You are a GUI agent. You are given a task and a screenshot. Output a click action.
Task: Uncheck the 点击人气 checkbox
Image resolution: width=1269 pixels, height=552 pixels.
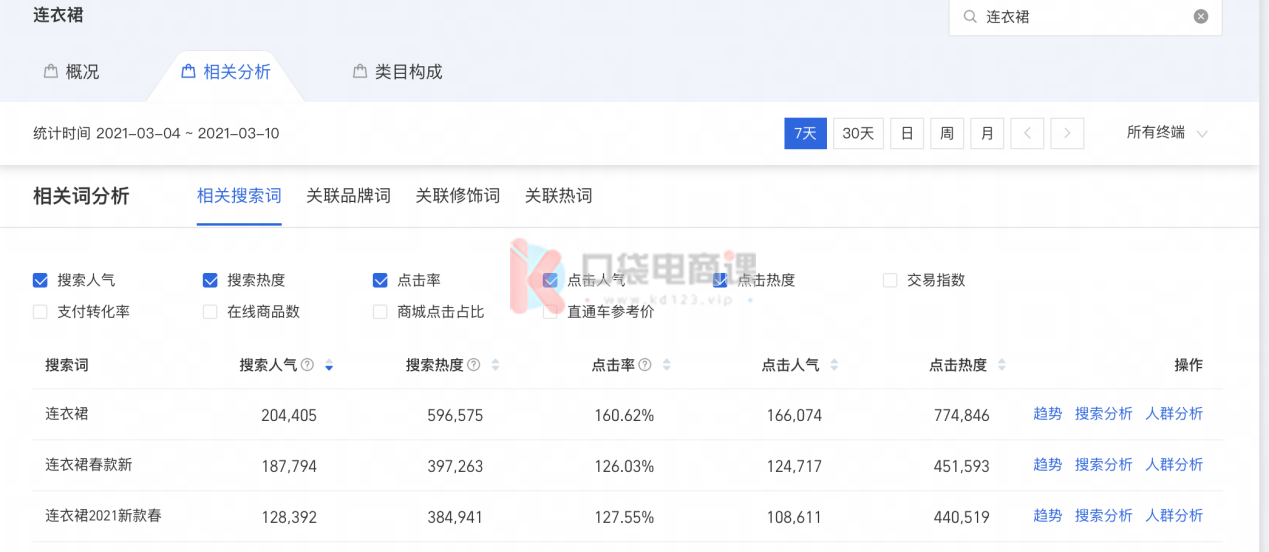pos(550,280)
